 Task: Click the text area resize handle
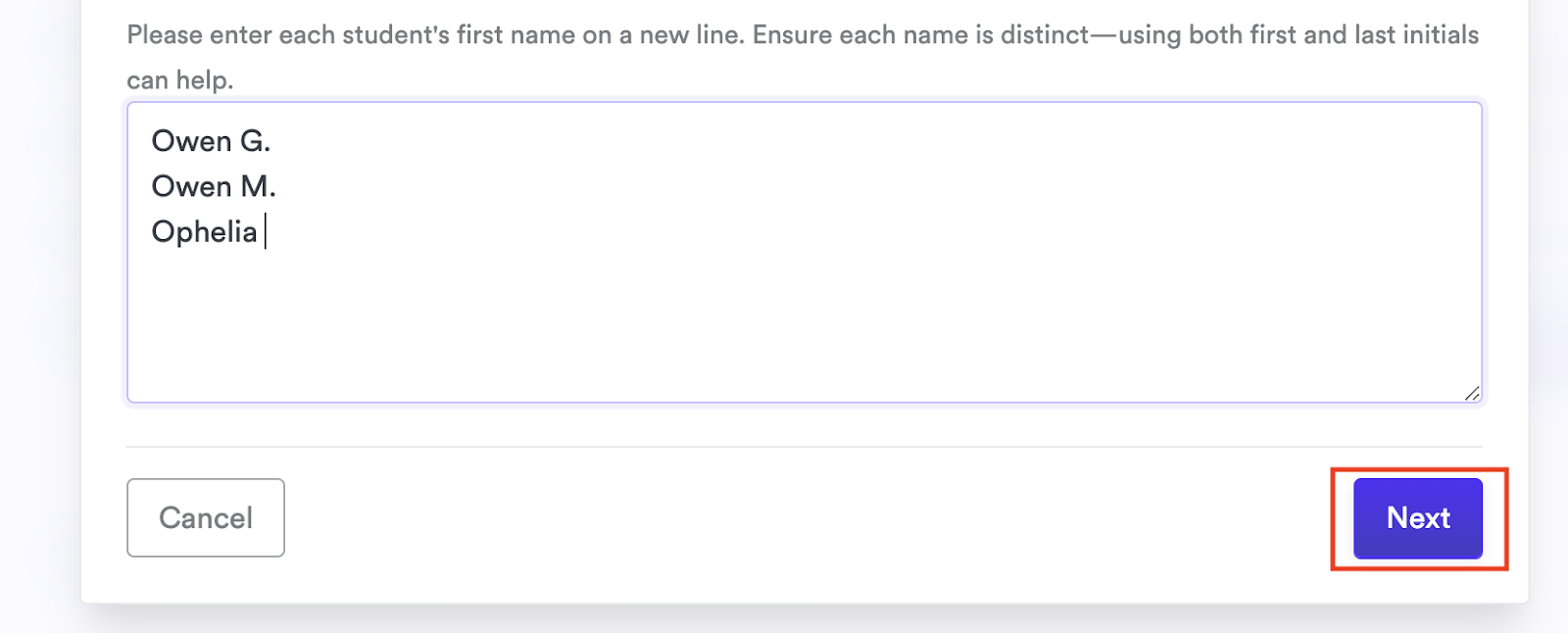click(x=1472, y=393)
